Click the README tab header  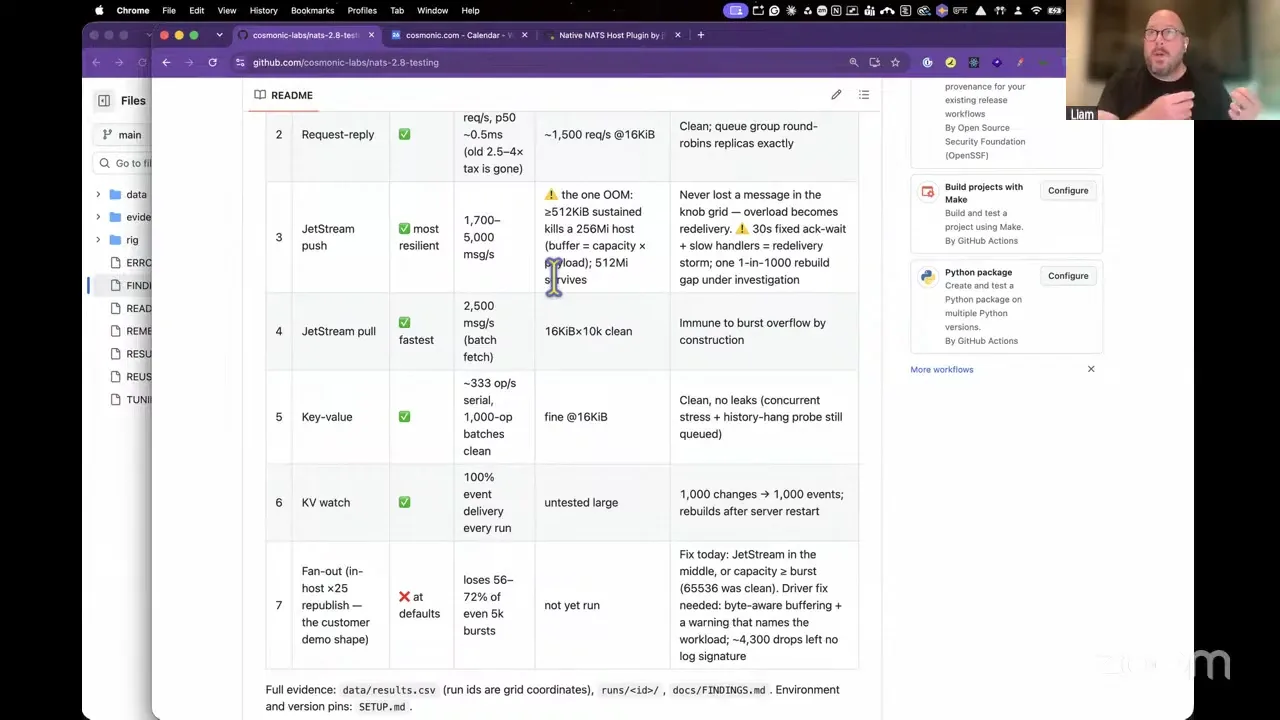(283, 95)
